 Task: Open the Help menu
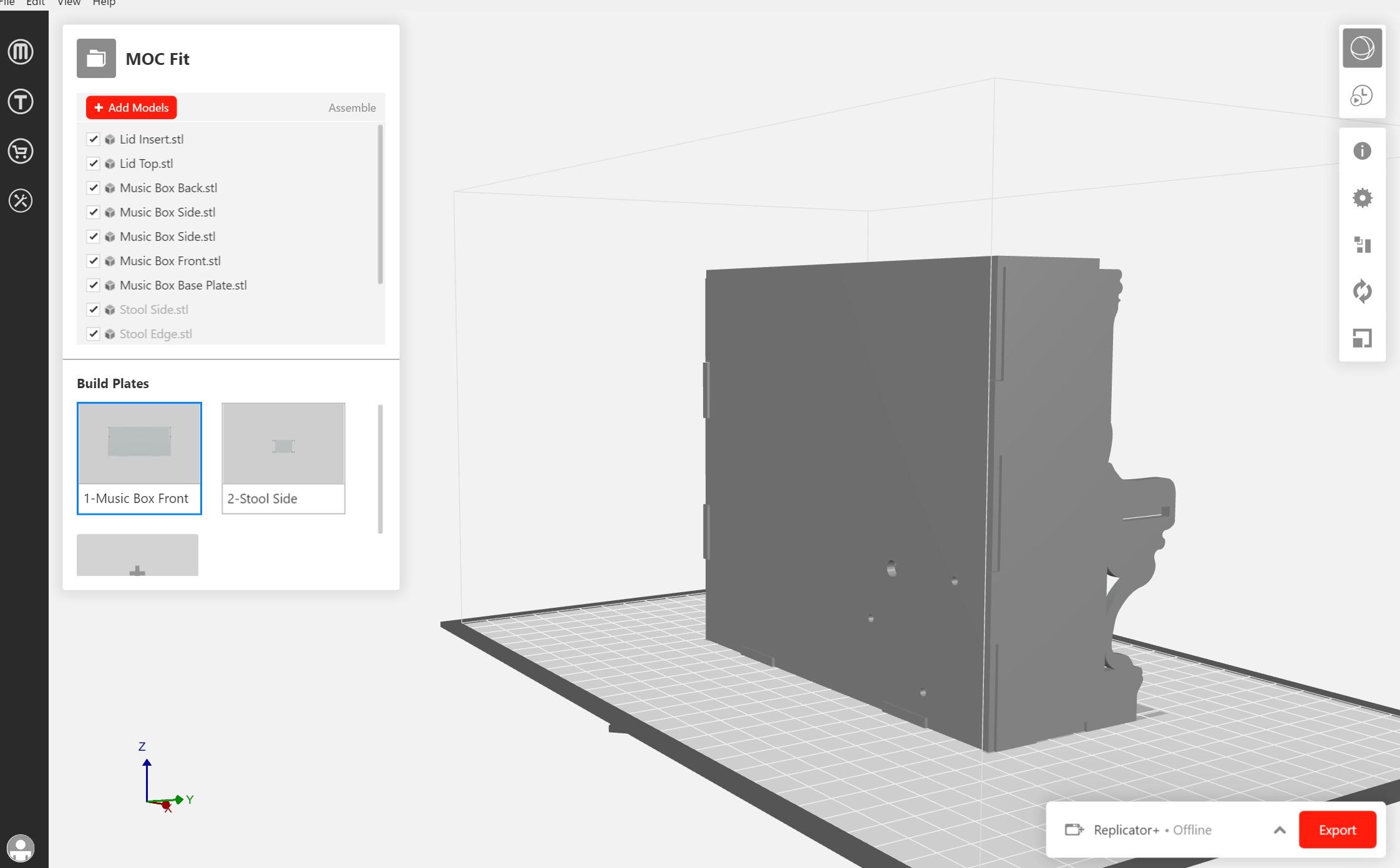click(104, 3)
